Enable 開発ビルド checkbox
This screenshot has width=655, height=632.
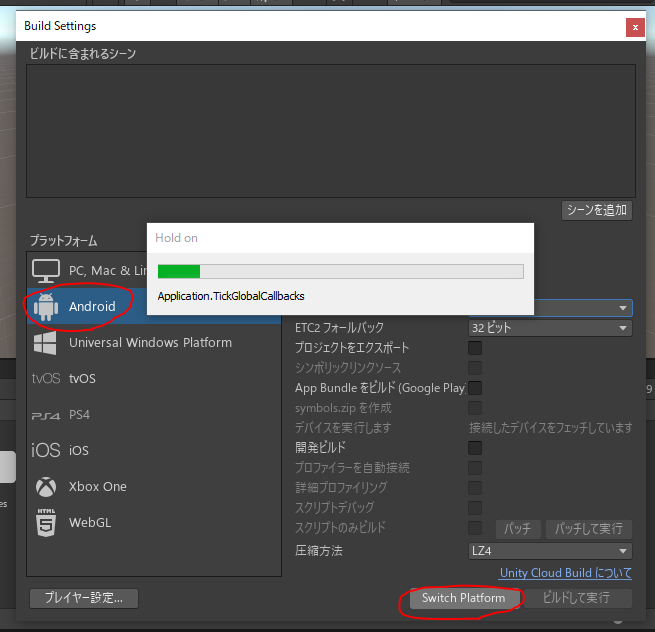click(475, 448)
